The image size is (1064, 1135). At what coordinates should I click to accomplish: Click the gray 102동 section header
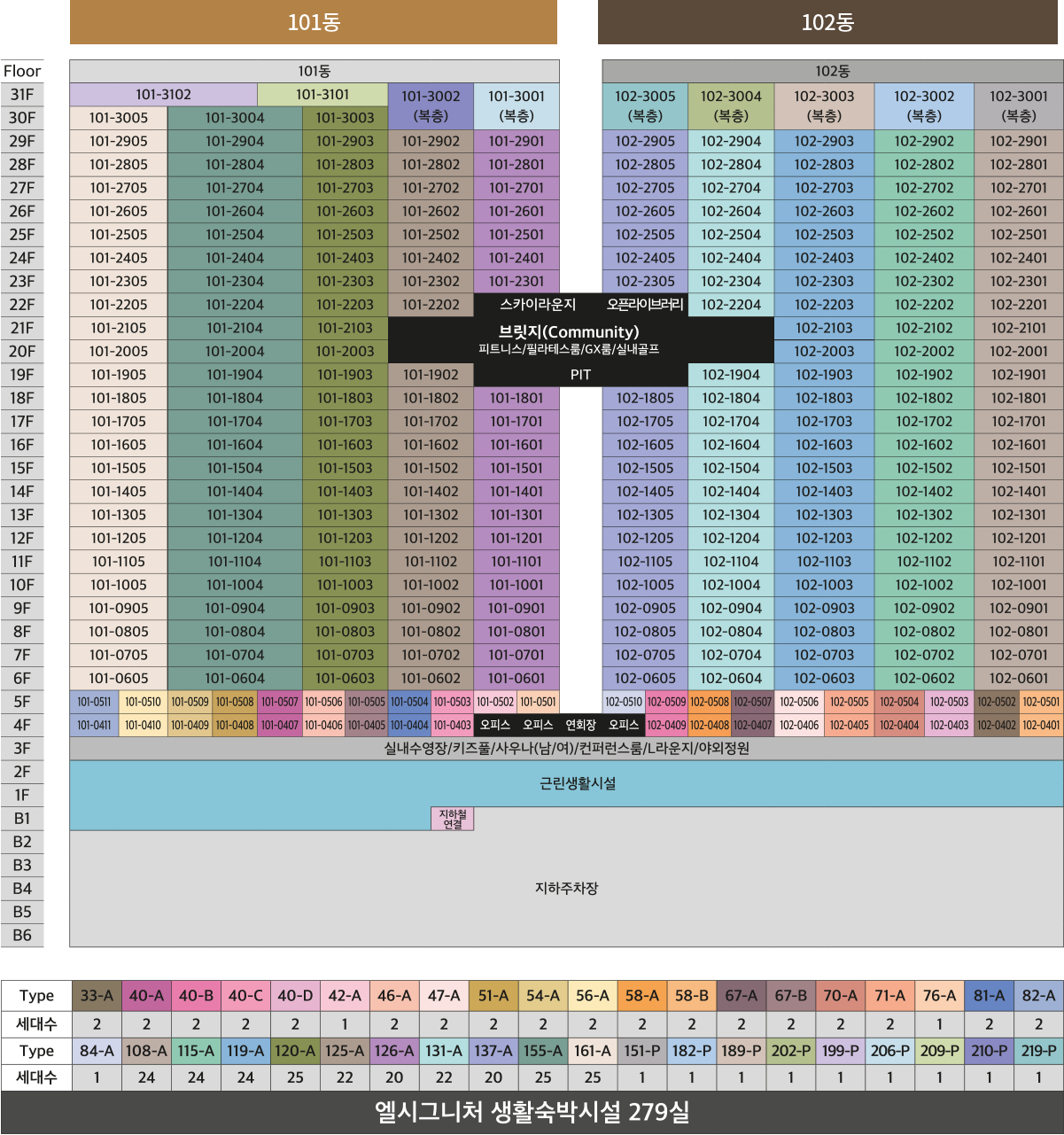click(833, 71)
